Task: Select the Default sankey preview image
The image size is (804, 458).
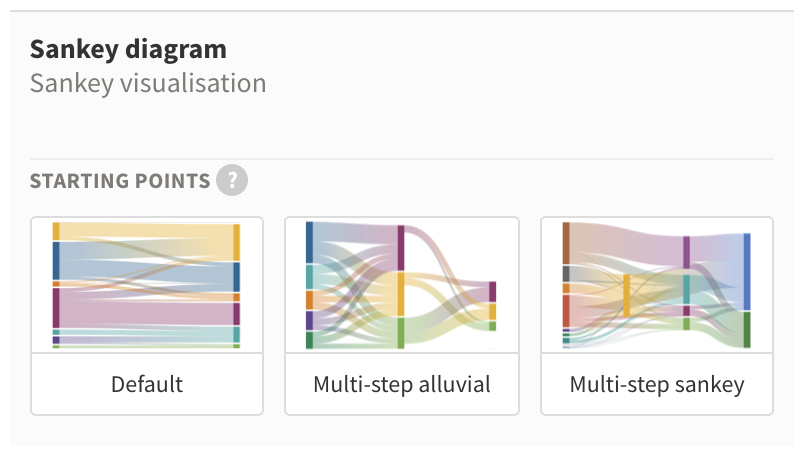Action: pyautogui.click(x=147, y=285)
